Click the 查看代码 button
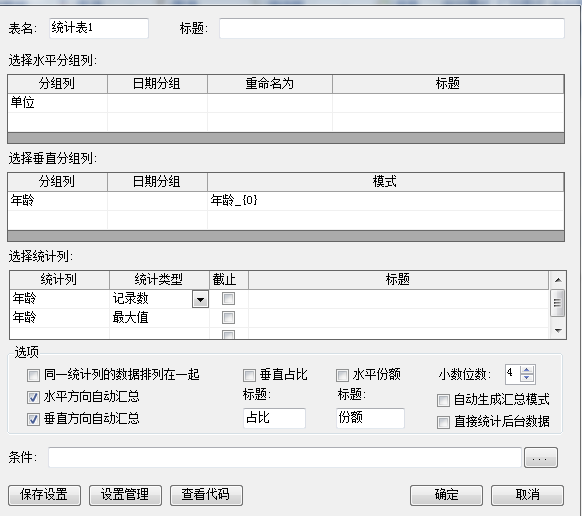582x516 pixels. 206,495
